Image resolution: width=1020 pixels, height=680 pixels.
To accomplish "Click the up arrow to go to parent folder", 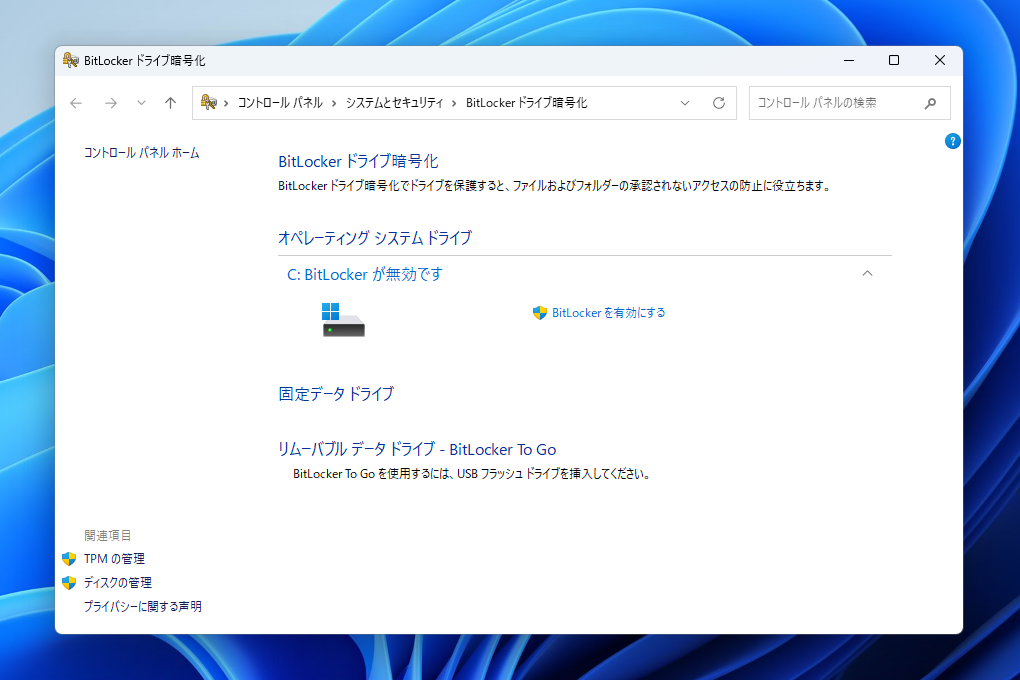I will point(170,102).
